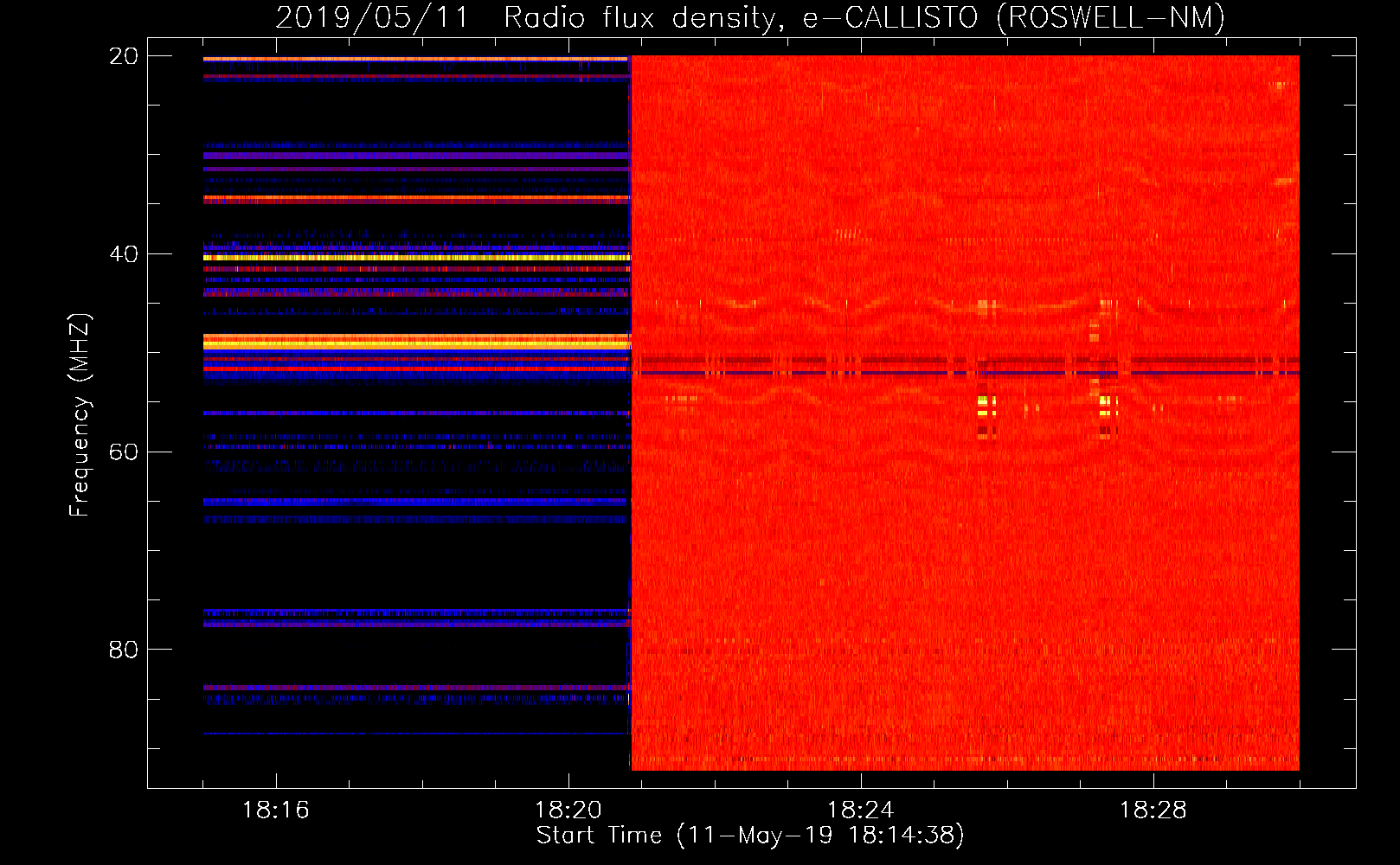
Task: Click the 'Frequency (MHZ)' axis label
Action: 80,415
